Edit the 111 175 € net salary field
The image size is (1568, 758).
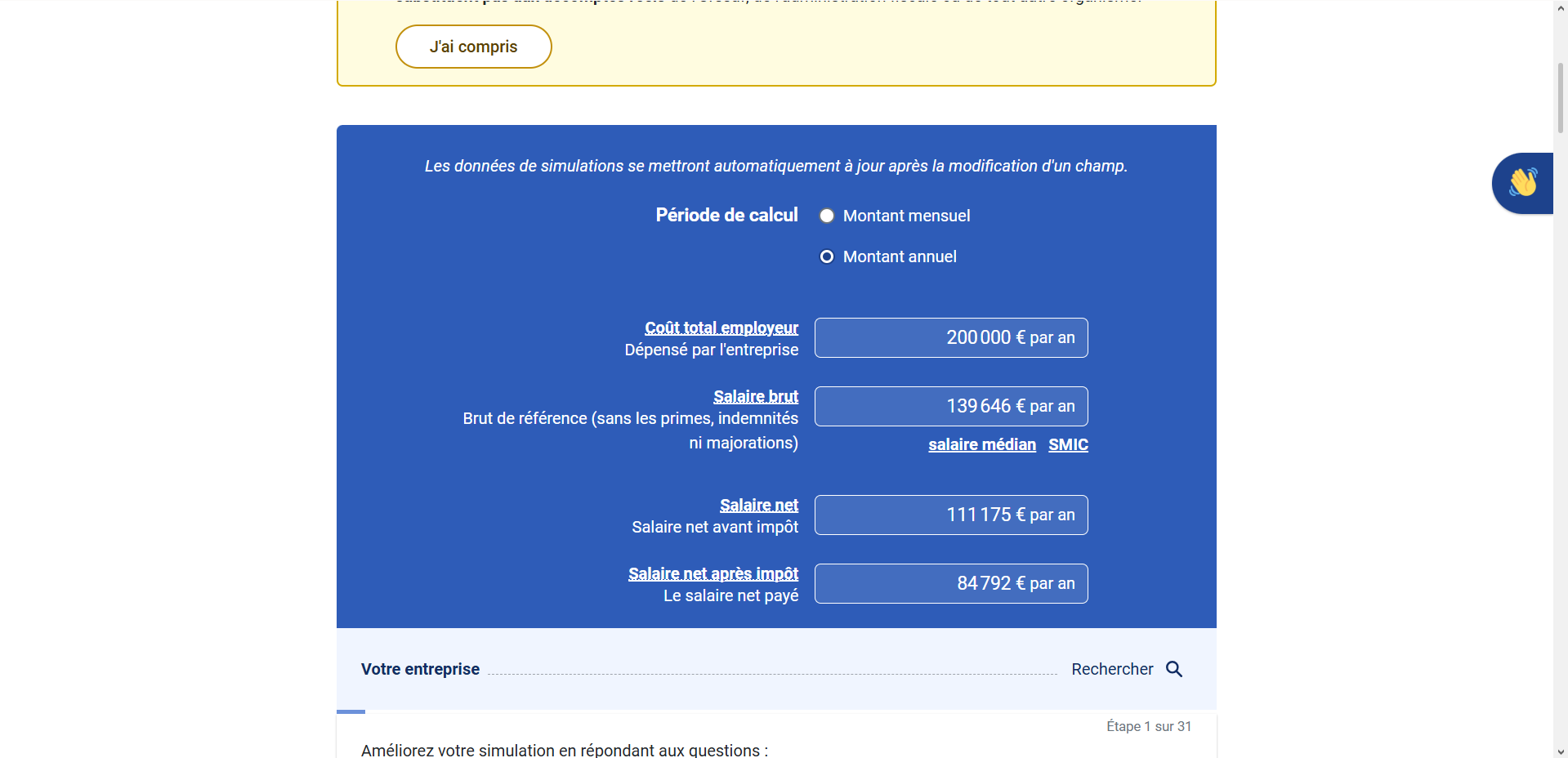(951, 515)
